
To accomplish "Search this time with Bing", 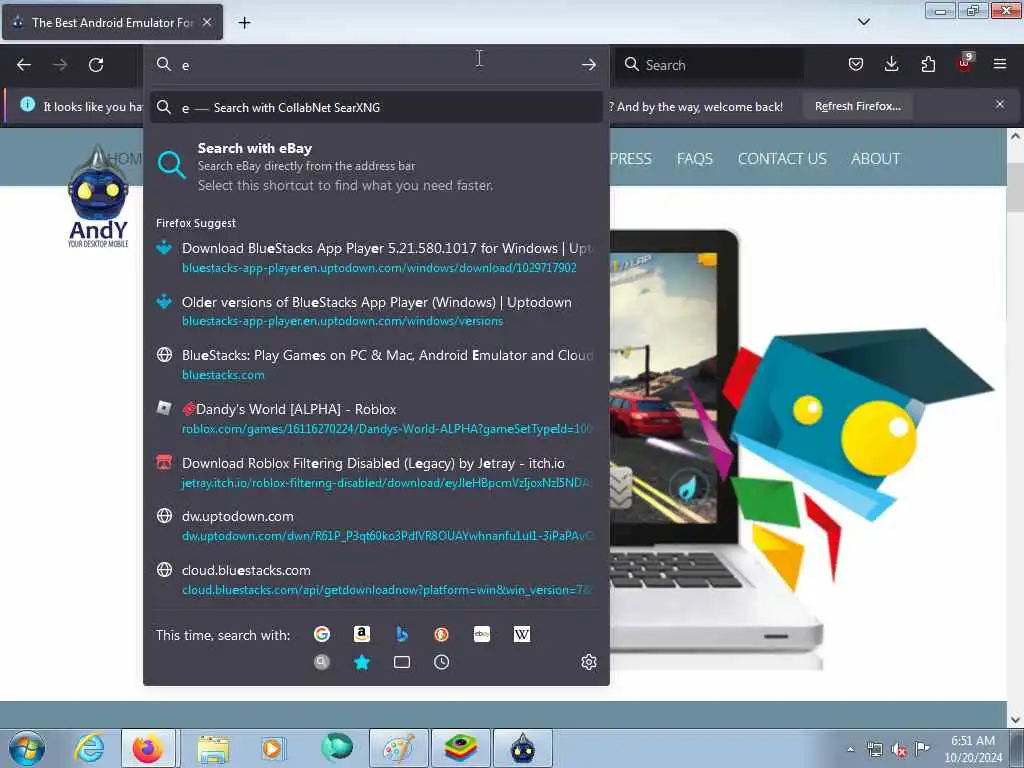I will click(402, 634).
